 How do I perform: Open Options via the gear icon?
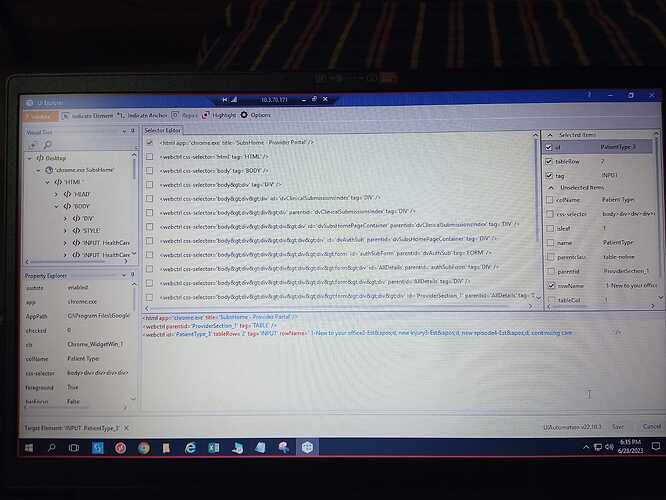click(244, 115)
